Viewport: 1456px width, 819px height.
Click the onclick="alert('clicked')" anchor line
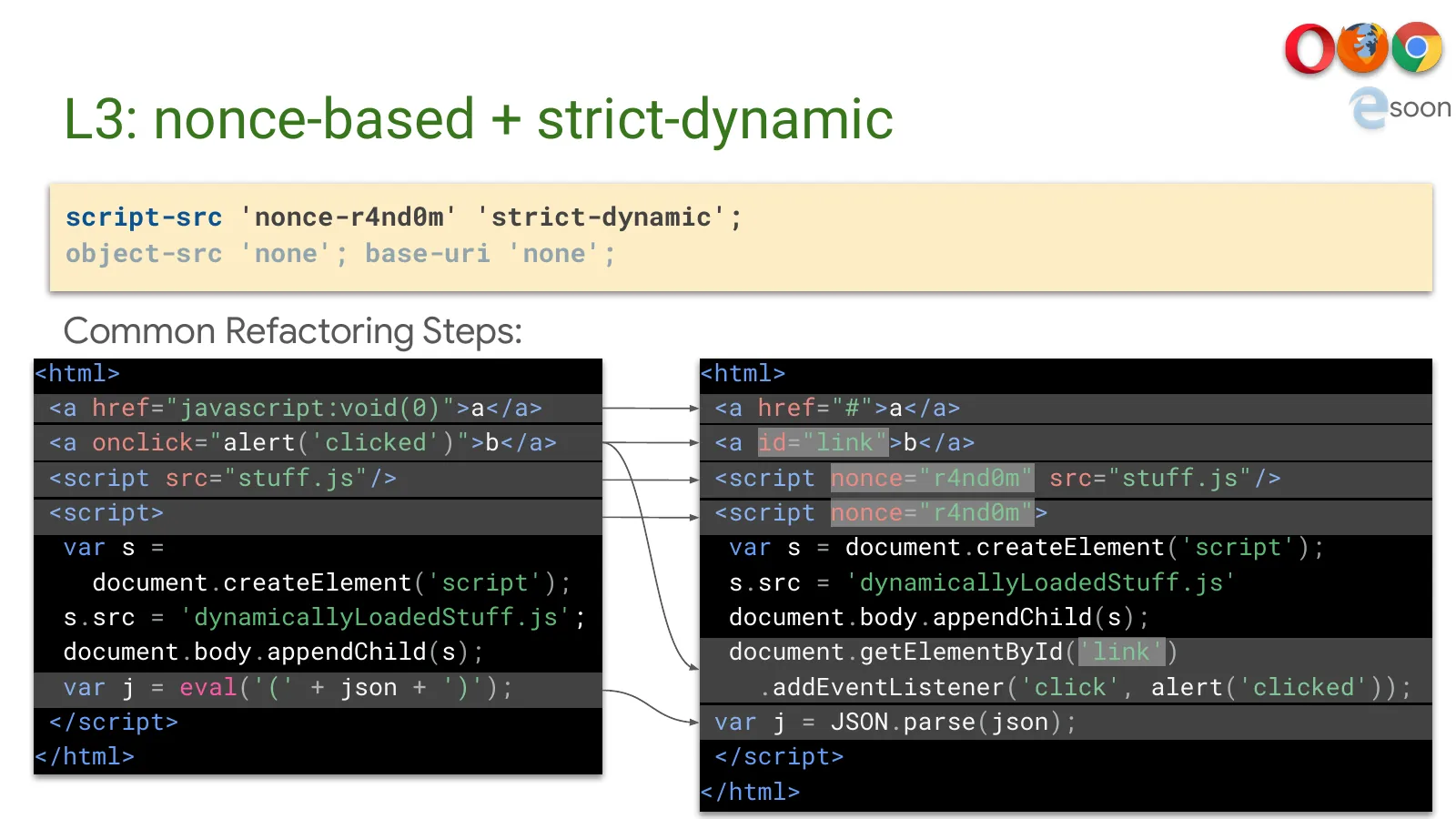click(x=318, y=443)
